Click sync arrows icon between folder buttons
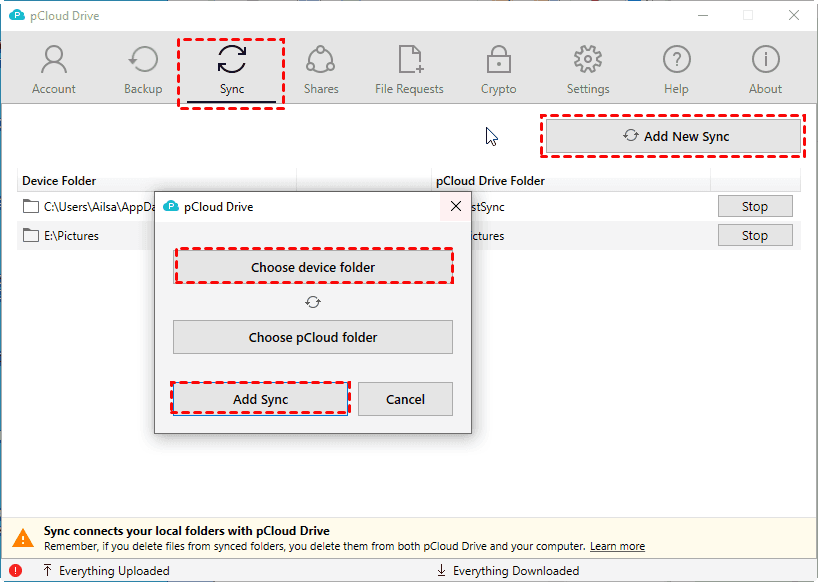818x582 pixels. [x=313, y=302]
